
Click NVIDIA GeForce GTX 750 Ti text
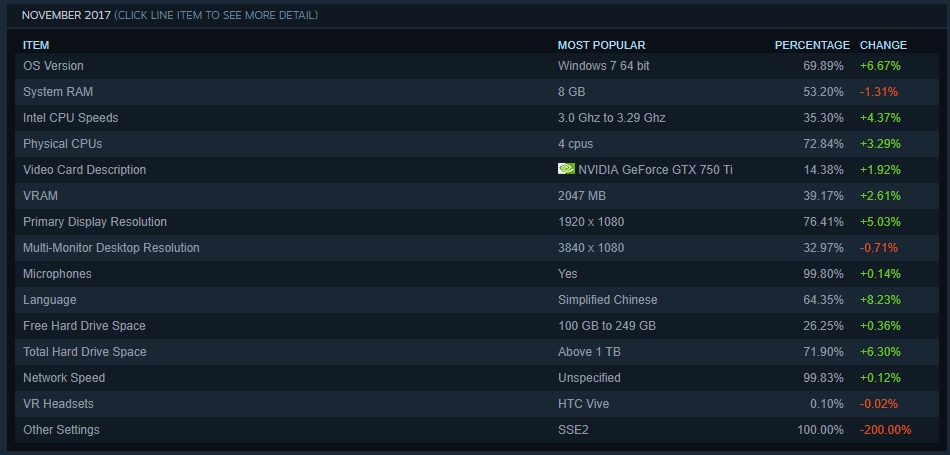[x=655, y=170]
